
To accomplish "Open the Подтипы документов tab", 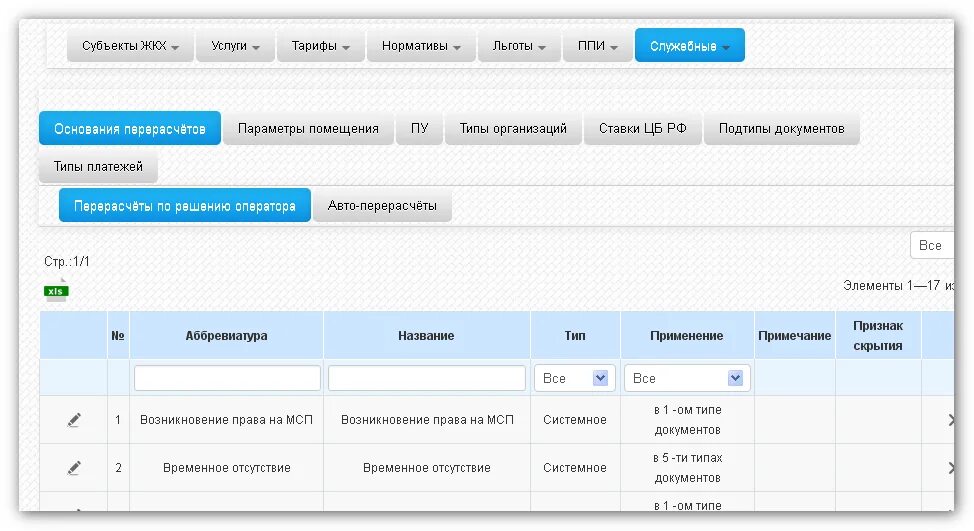I will click(x=781, y=129).
